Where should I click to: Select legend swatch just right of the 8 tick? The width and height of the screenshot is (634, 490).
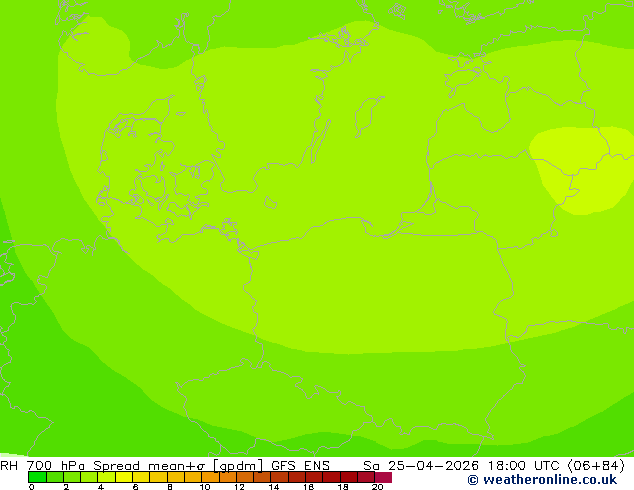(176, 477)
